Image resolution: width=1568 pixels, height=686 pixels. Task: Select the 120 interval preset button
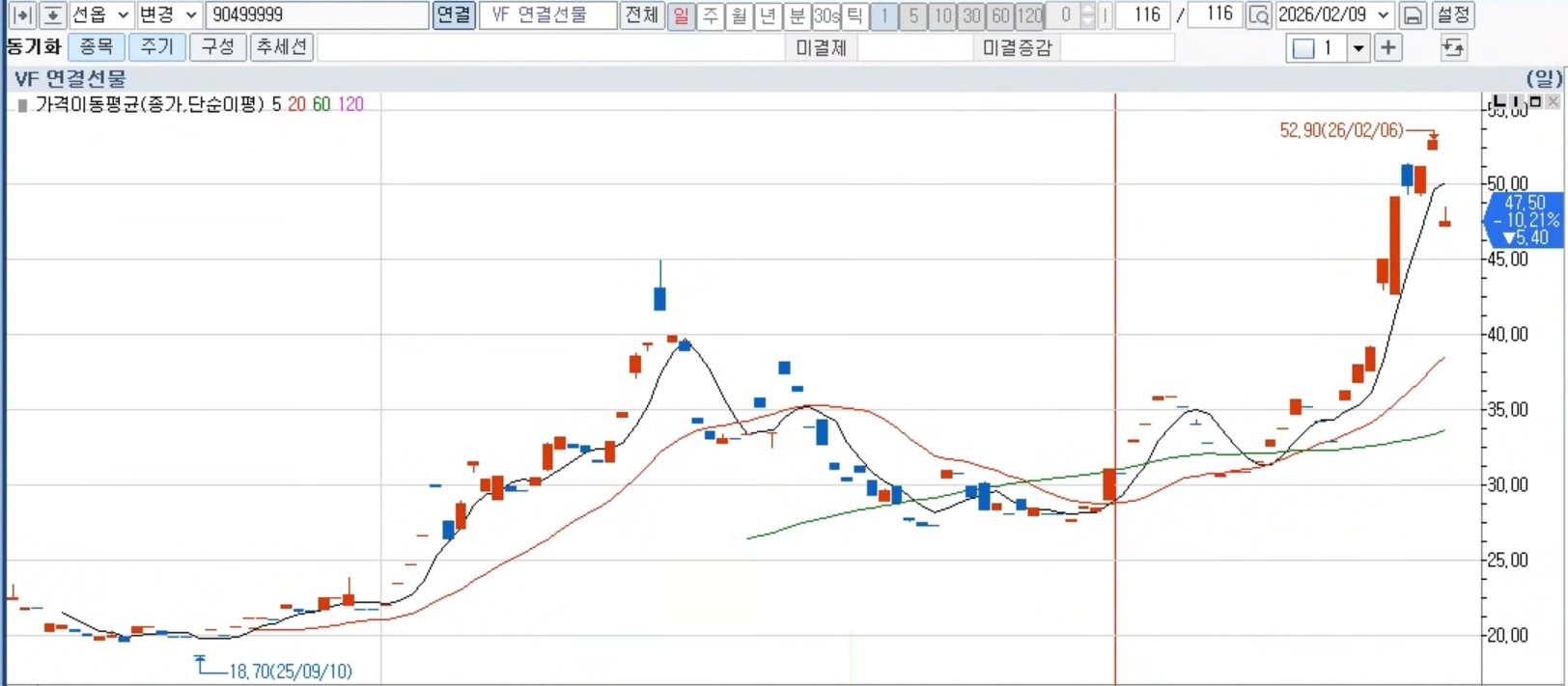1030,15
